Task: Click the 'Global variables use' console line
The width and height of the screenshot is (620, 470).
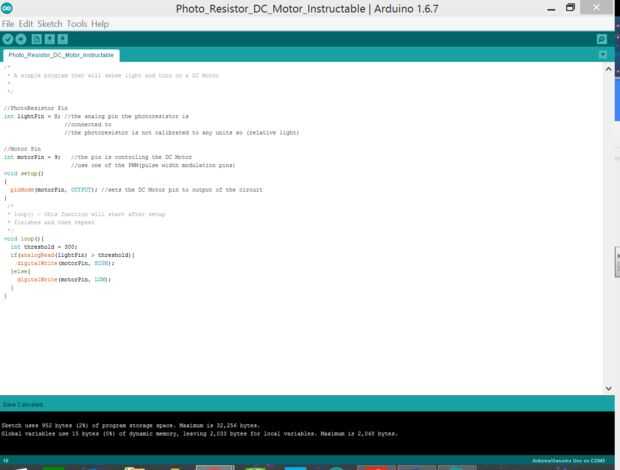Action: [199, 434]
